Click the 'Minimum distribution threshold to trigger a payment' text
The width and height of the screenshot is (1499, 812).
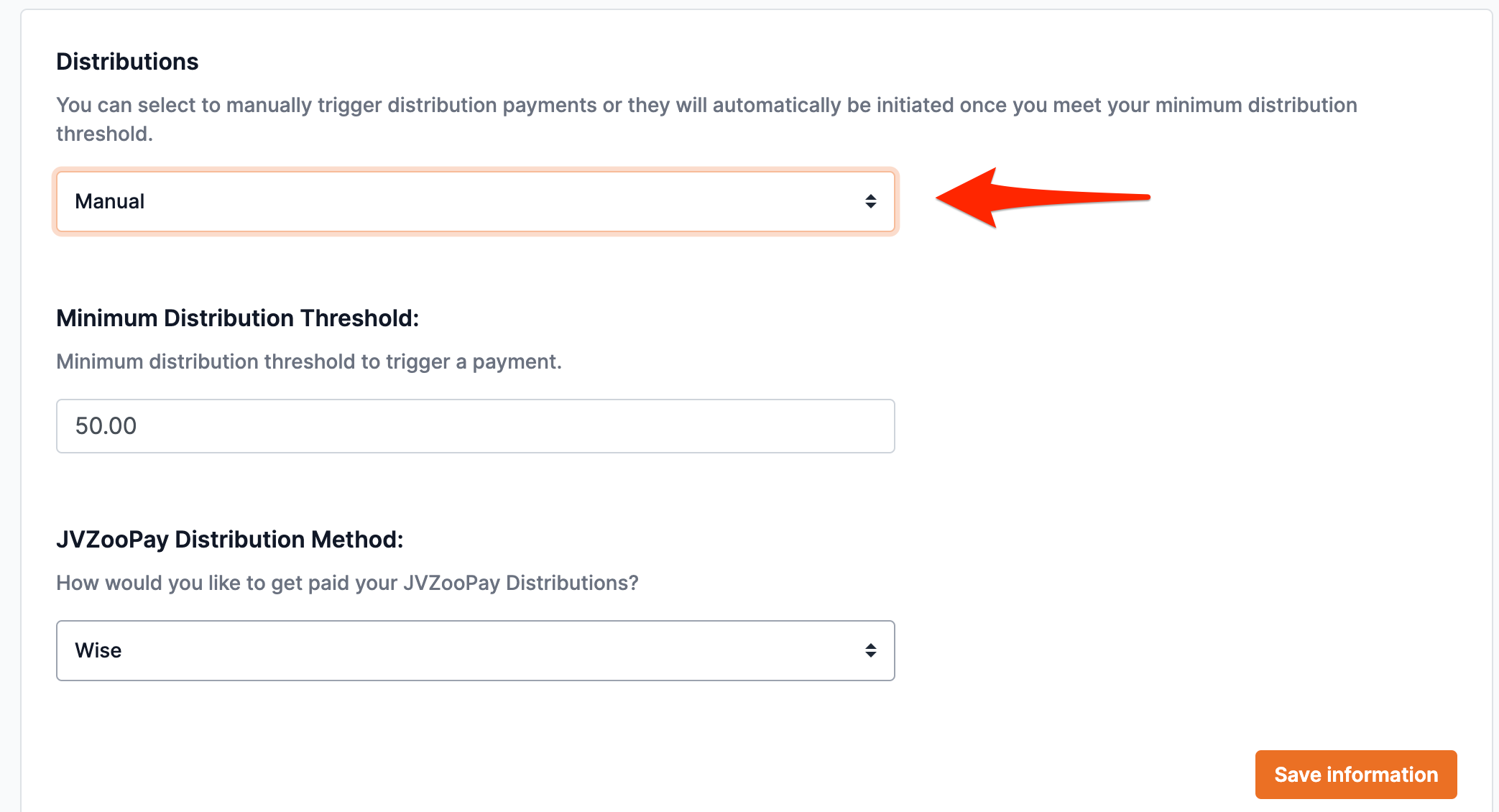(x=308, y=361)
